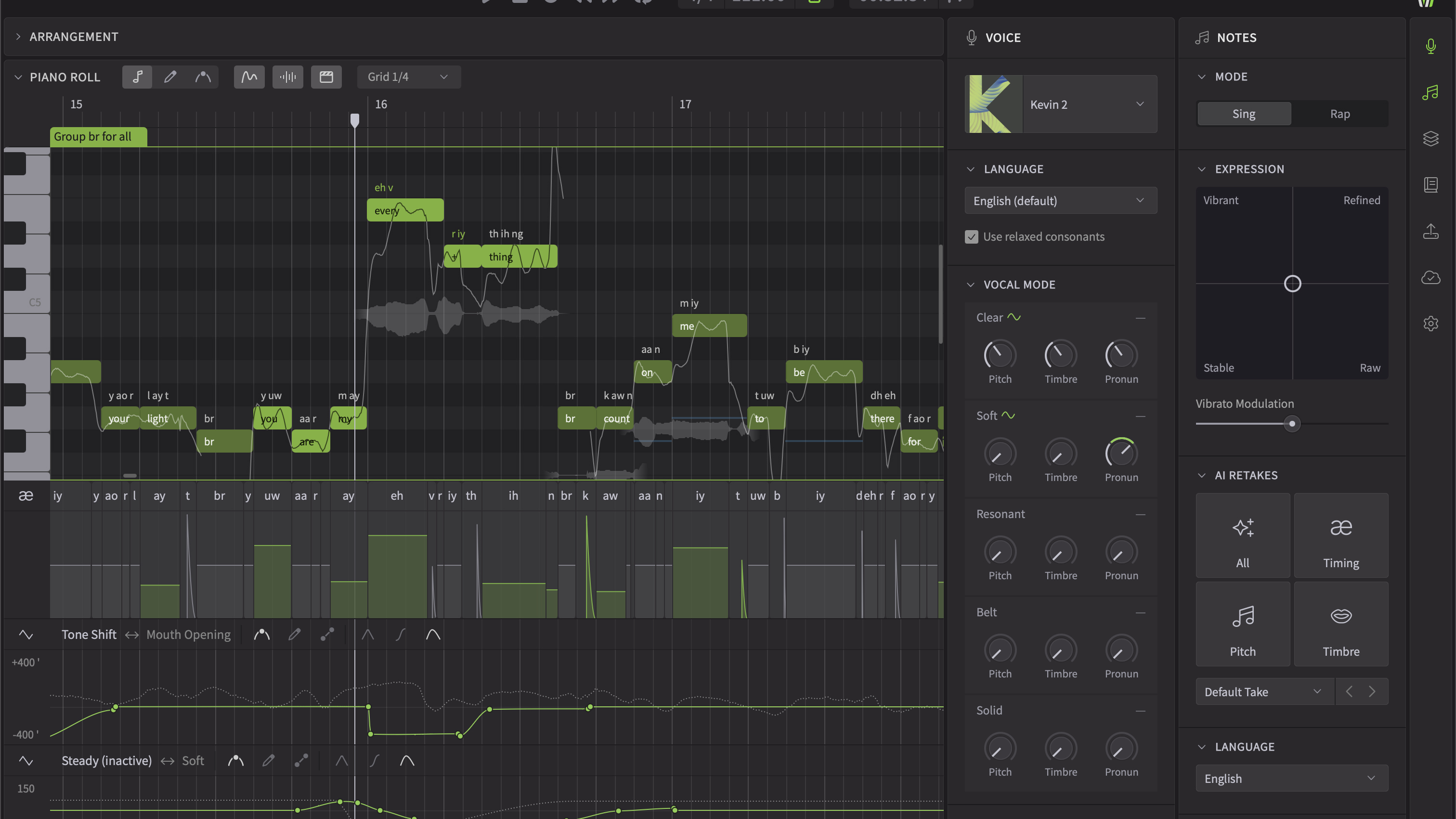Screen dimensions: 1456x819
Task: Open the Grid 1/4 dropdown
Action: point(409,77)
